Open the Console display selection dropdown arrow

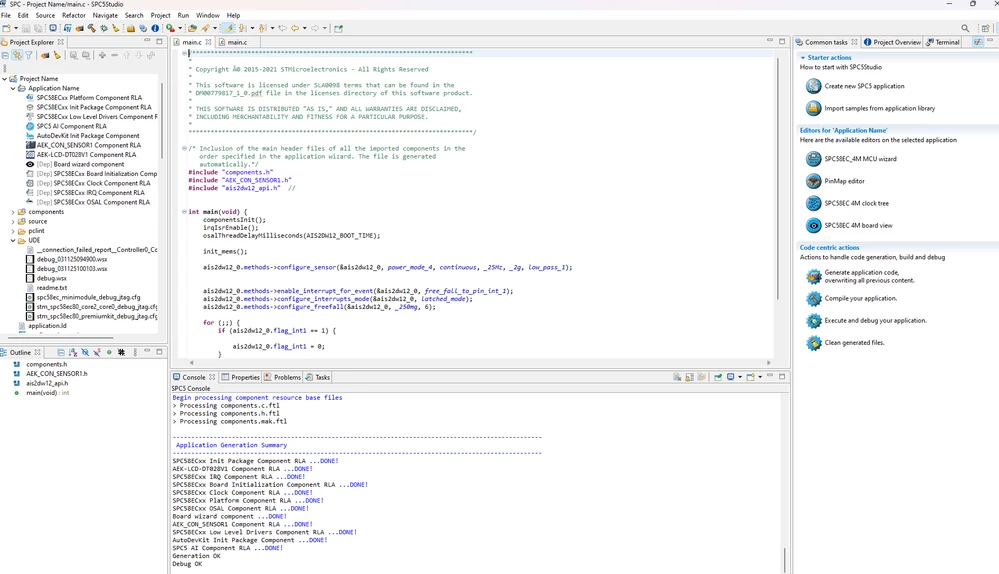click(740, 377)
